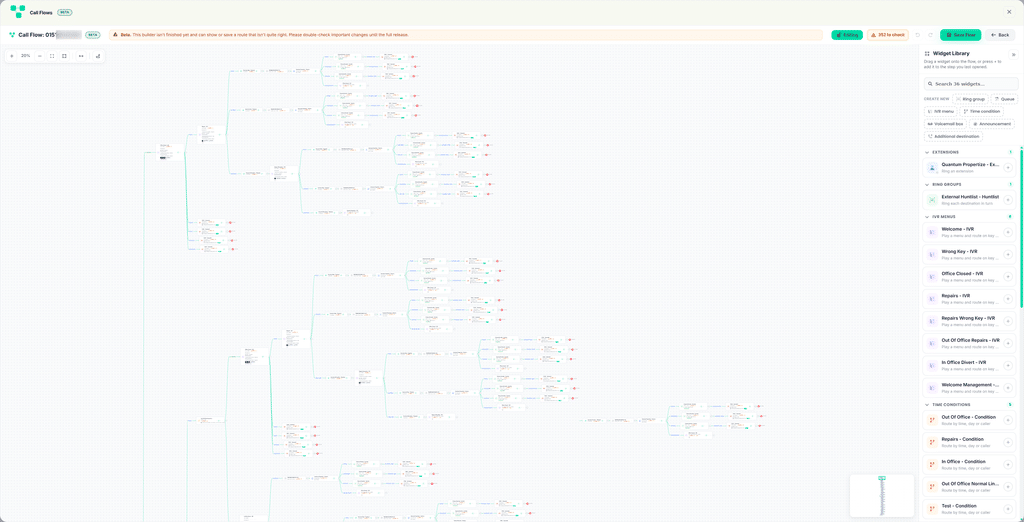
Task: Create new Ring group widget
Action: [970, 99]
